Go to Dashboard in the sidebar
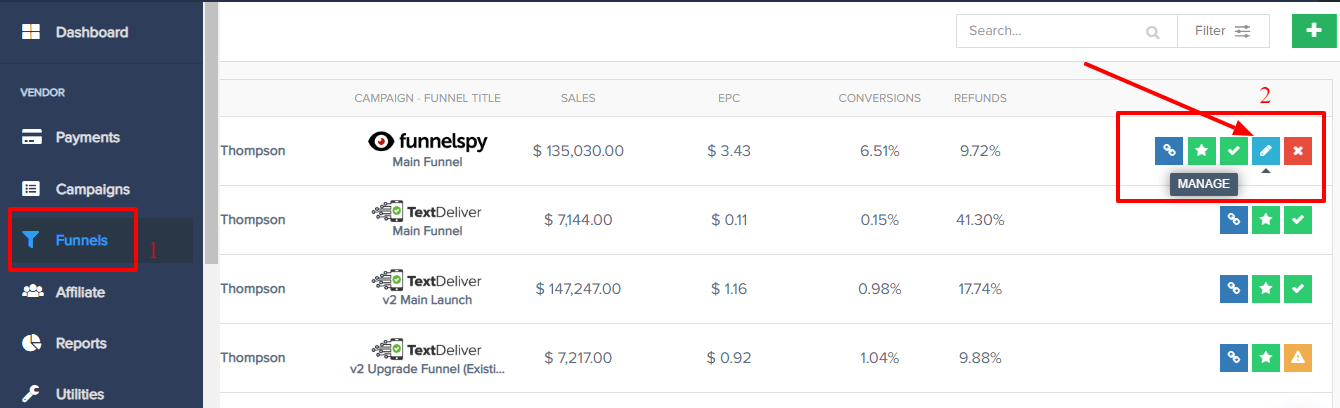This screenshot has width=1340, height=408. pyautogui.click(x=92, y=32)
